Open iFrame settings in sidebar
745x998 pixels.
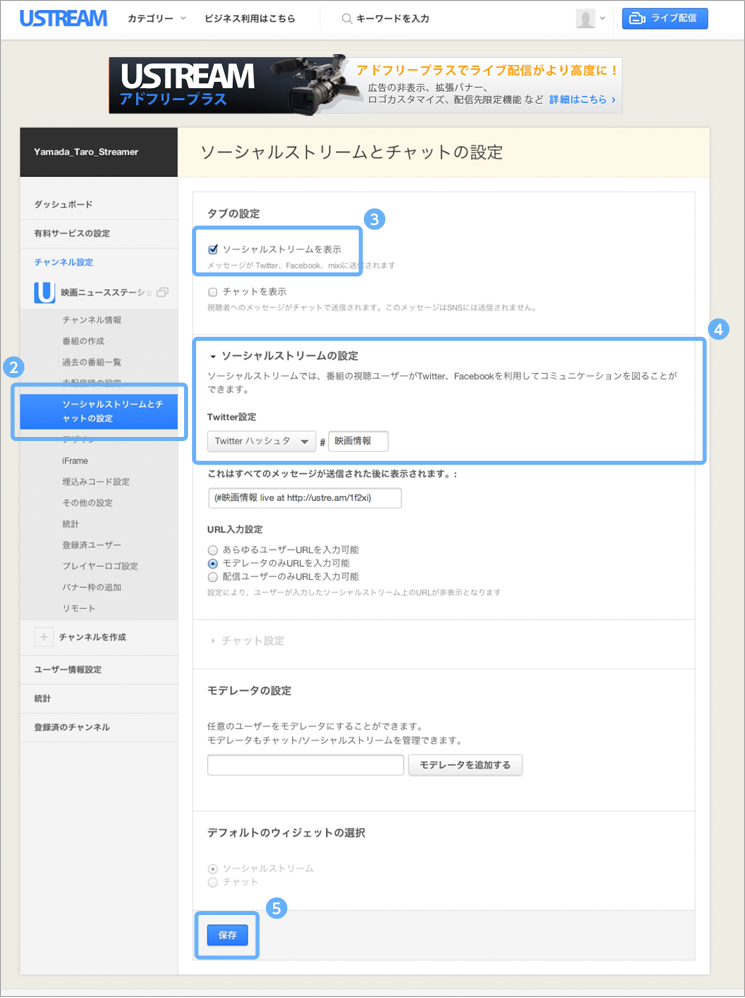click(x=75, y=461)
